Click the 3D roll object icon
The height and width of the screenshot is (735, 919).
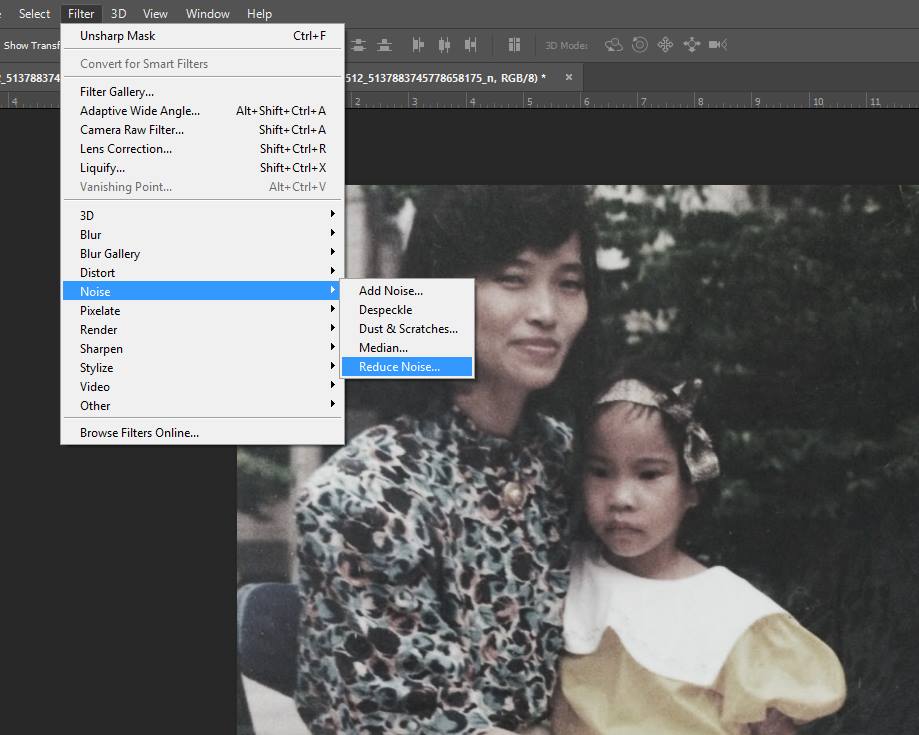click(639, 45)
